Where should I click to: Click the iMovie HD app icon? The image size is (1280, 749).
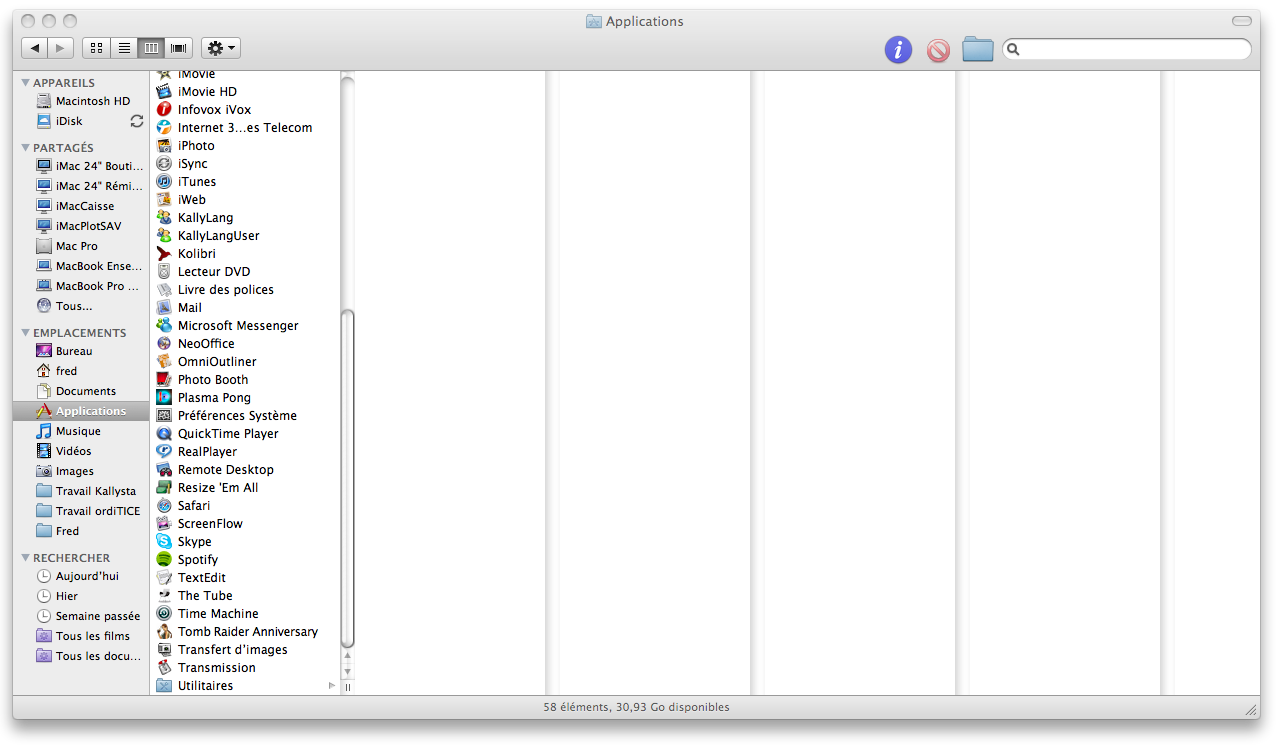point(165,92)
